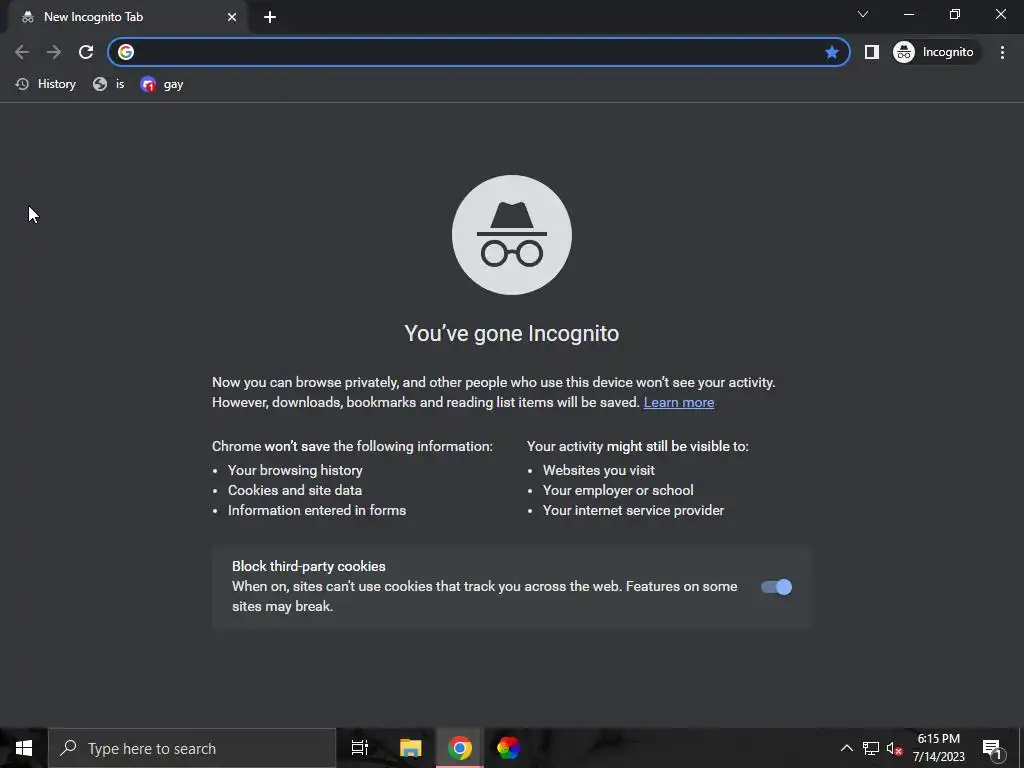Viewport: 1024px width, 768px height.
Task: Click the Chrome taskbar icon
Action: 460,748
